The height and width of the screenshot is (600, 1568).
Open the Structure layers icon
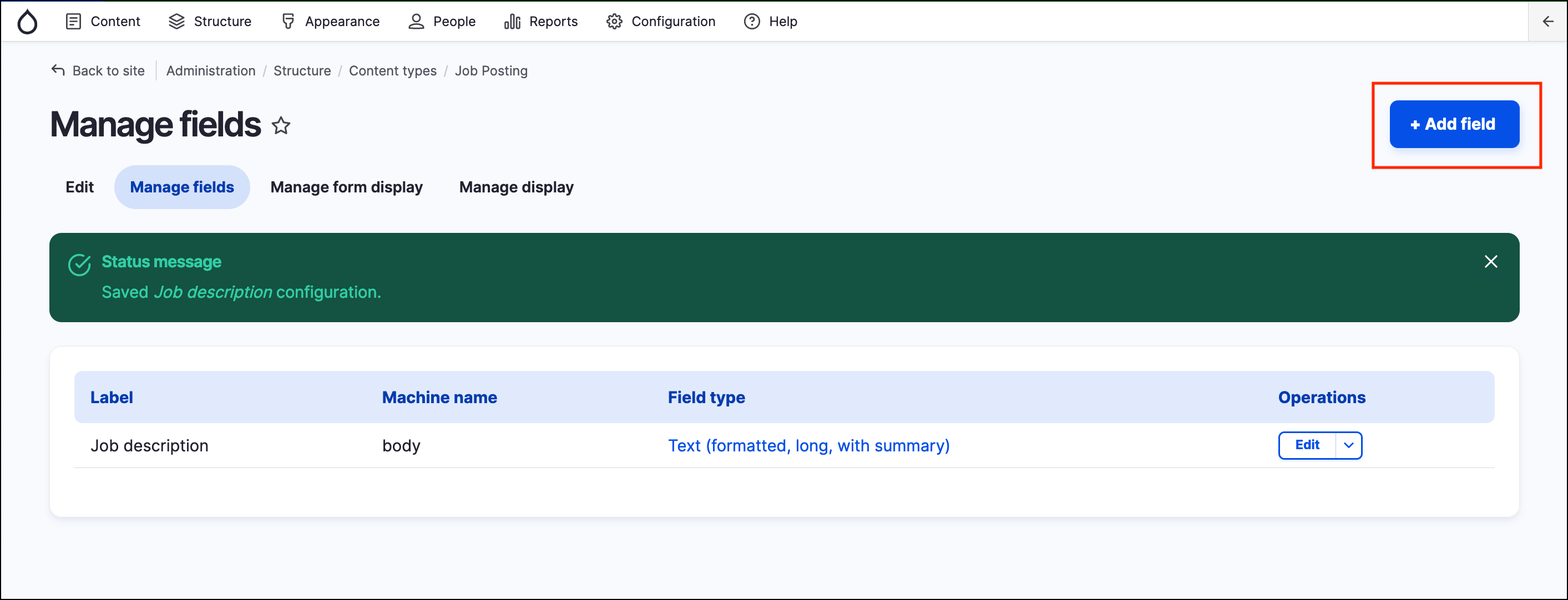(x=176, y=21)
